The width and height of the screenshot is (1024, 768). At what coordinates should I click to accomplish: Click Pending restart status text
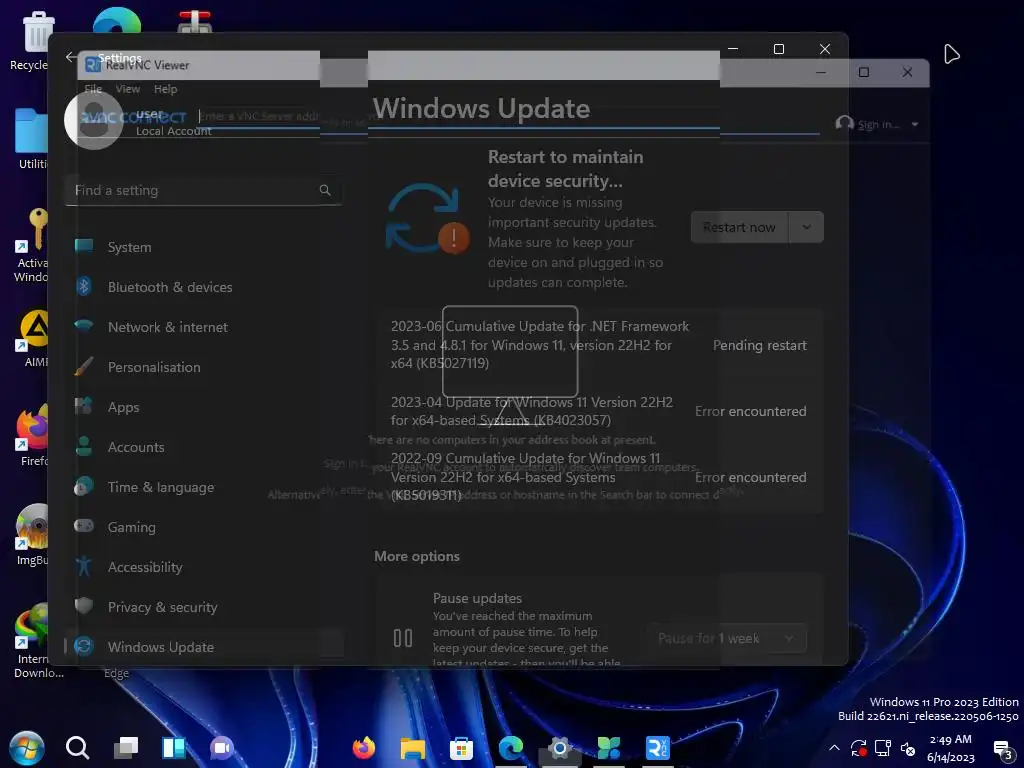(x=760, y=345)
